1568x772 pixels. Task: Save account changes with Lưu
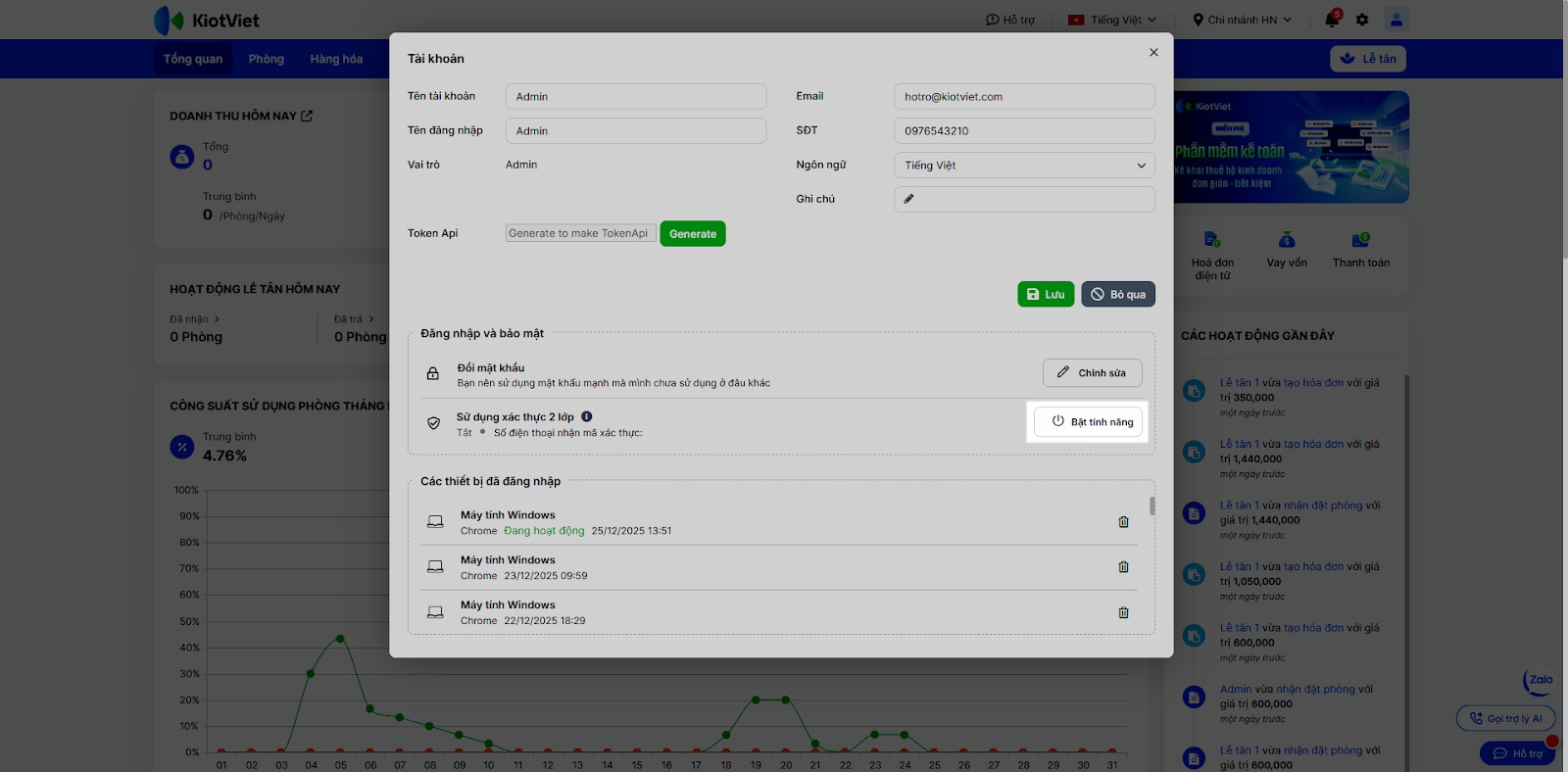click(x=1046, y=295)
